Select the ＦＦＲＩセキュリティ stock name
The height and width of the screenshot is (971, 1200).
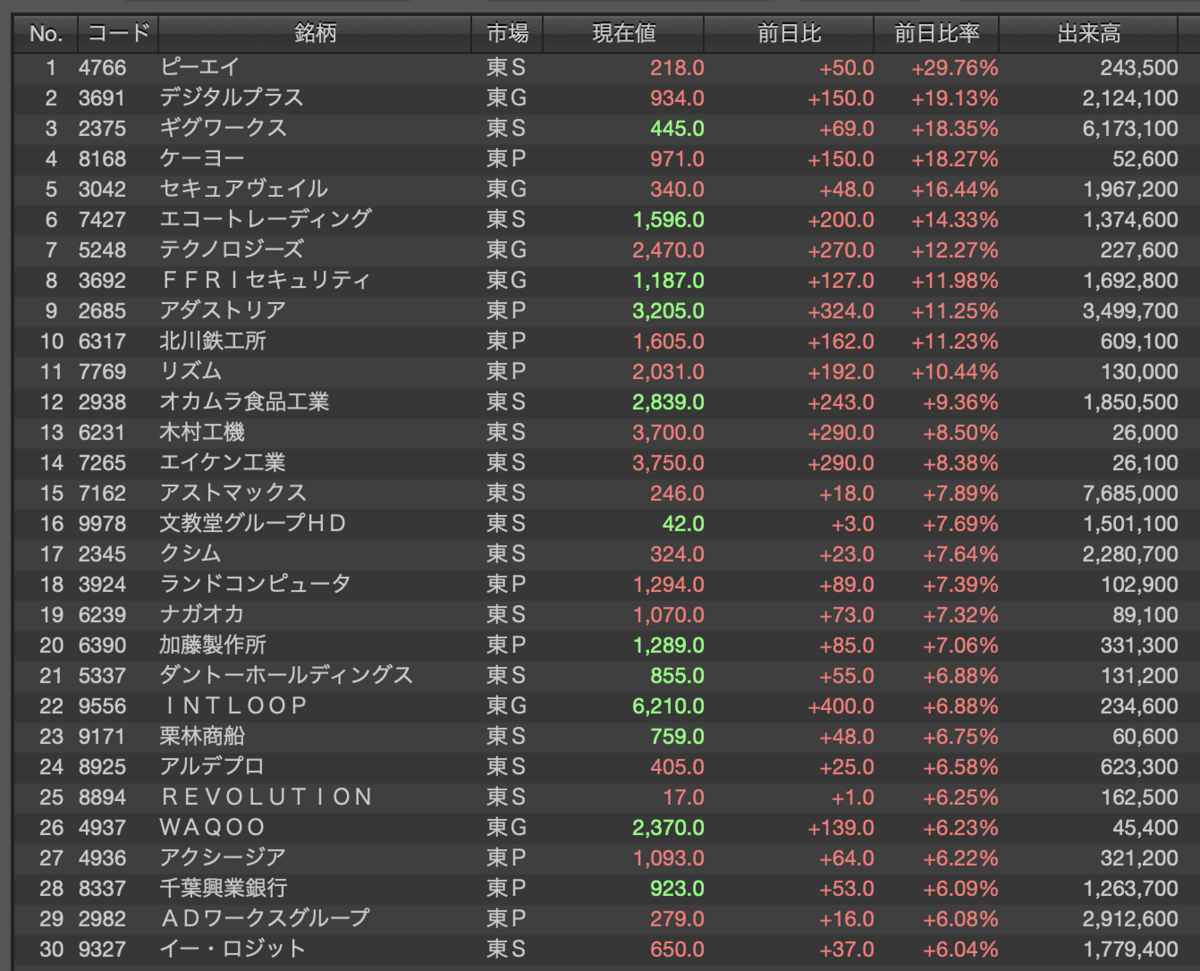[265, 280]
